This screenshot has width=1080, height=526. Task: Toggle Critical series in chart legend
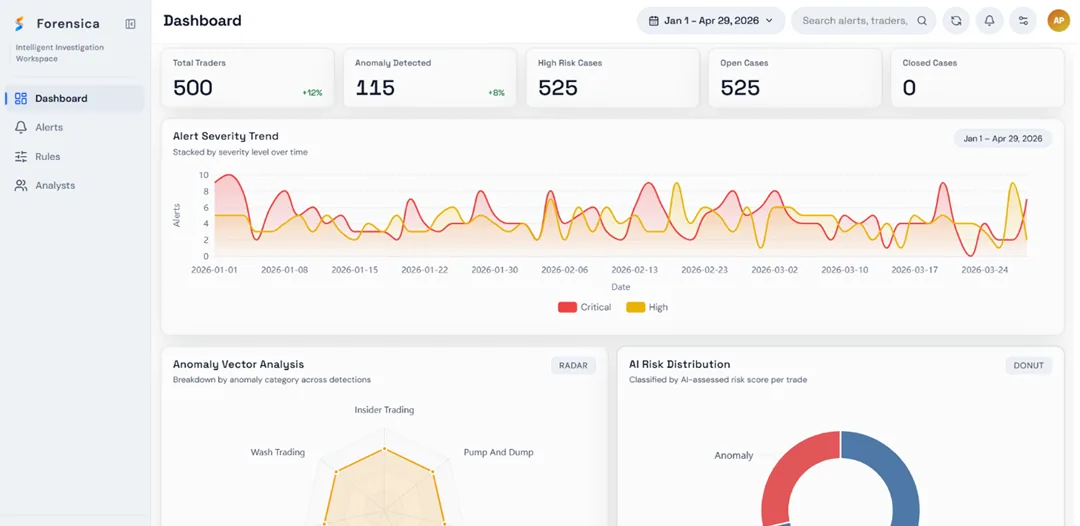584,307
